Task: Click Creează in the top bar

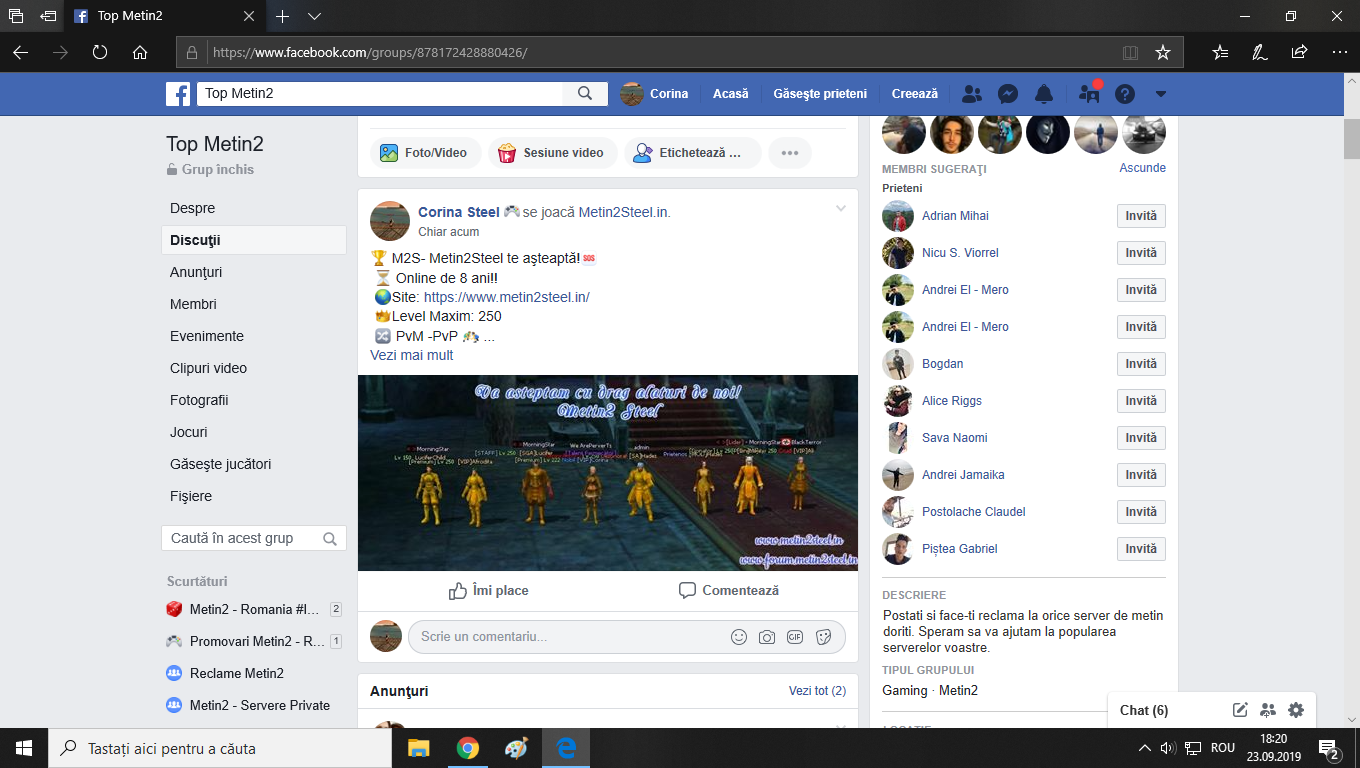Action: coord(915,94)
